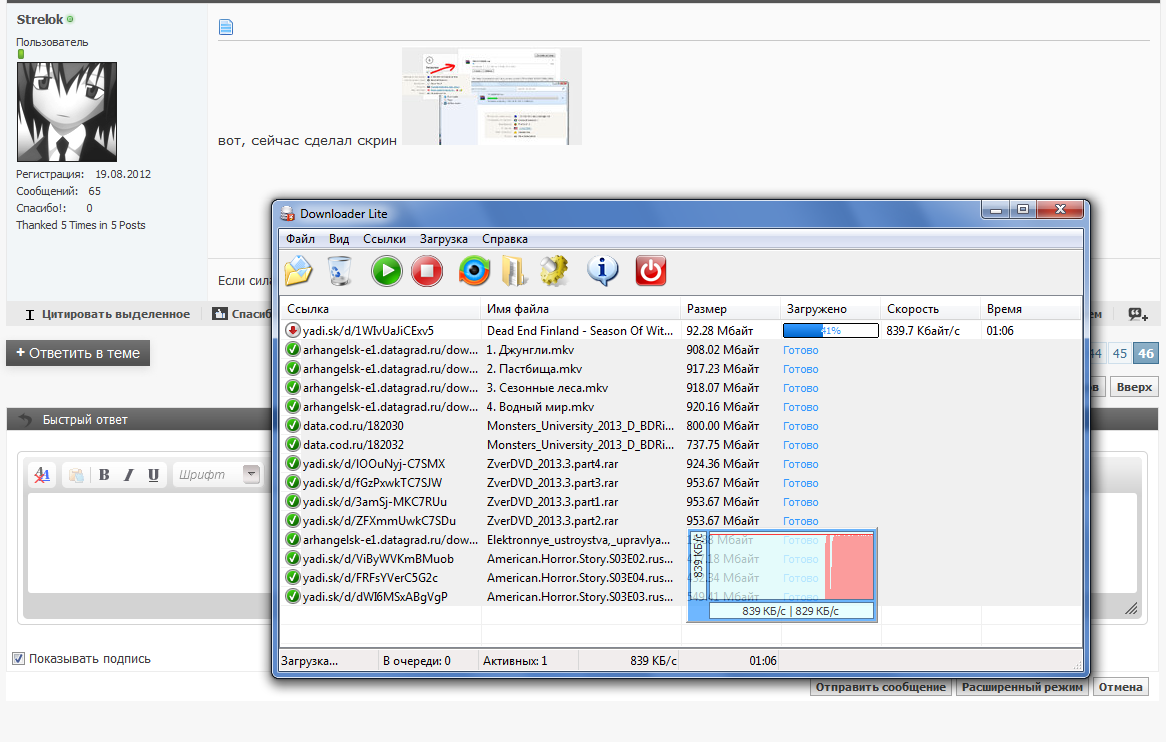Start downloads with the green play button
1166x742 pixels.
387,271
